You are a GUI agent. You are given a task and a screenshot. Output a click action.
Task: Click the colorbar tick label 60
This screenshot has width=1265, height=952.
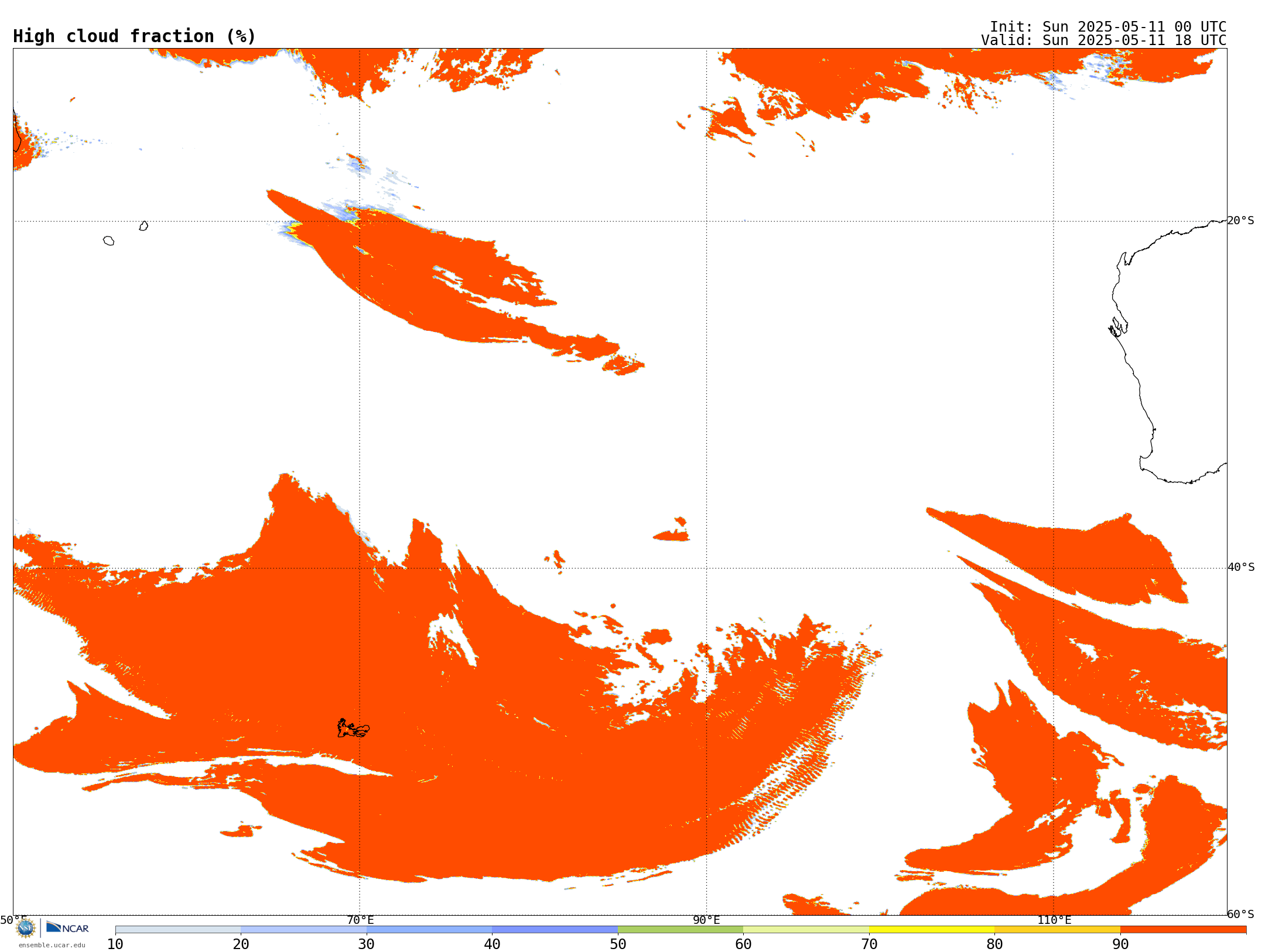click(x=743, y=944)
